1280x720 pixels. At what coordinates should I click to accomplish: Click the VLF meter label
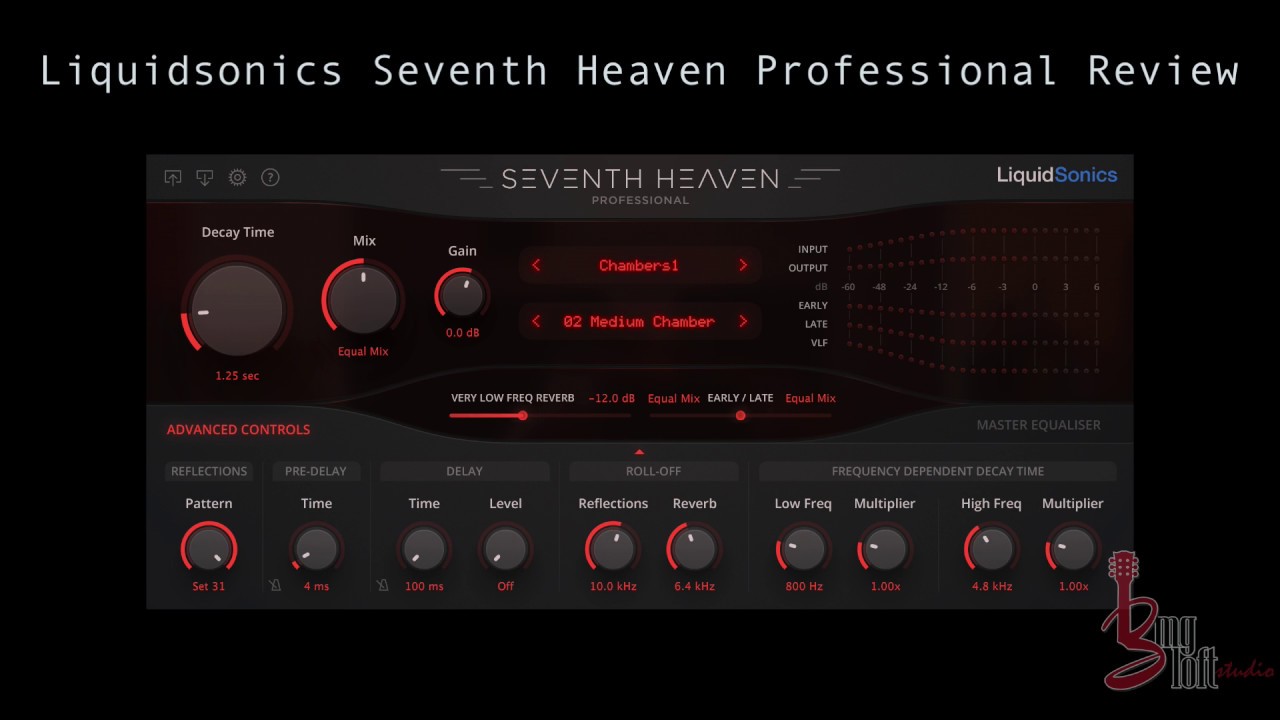point(819,343)
